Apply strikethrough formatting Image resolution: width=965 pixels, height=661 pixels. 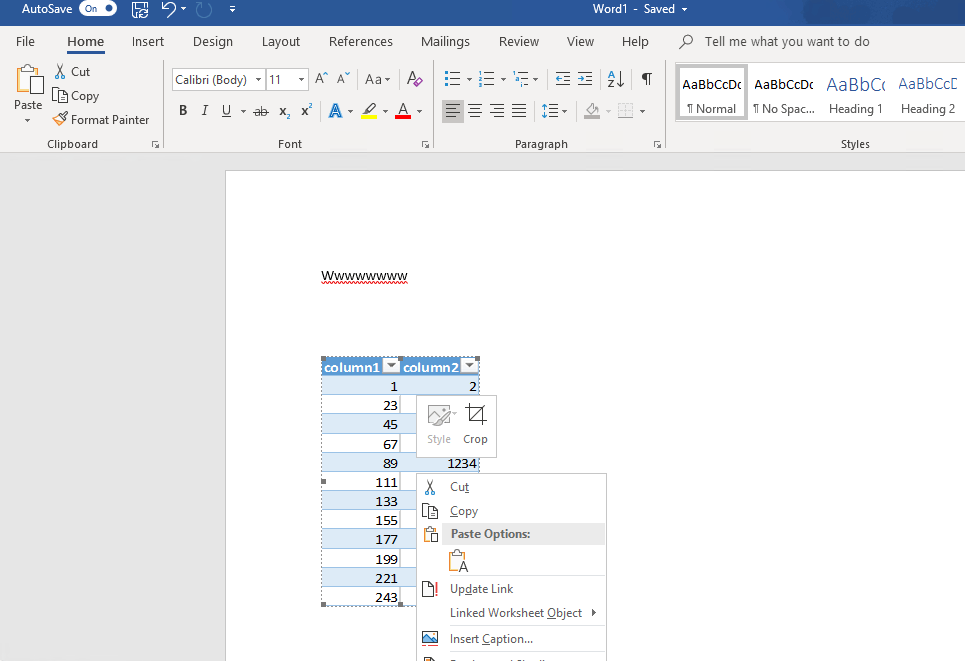(x=260, y=110)
